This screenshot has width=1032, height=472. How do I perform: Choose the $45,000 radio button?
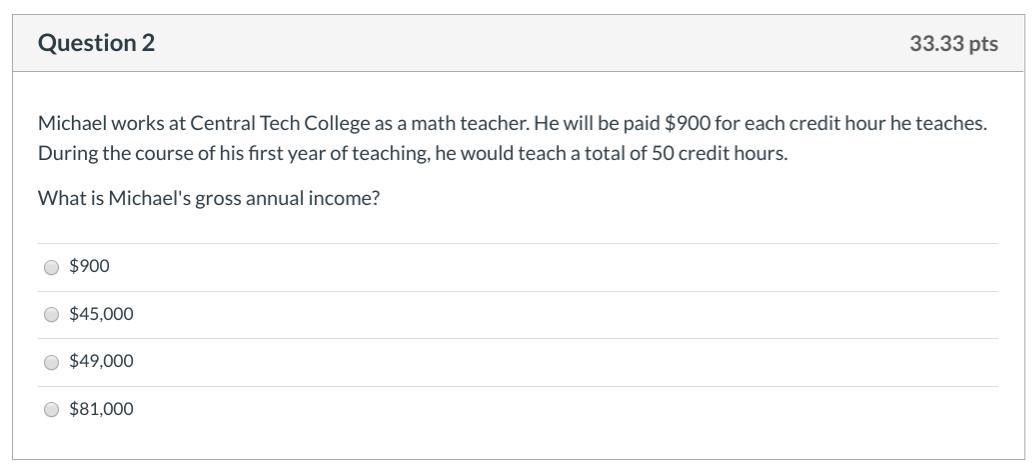(x=51, y=315)
